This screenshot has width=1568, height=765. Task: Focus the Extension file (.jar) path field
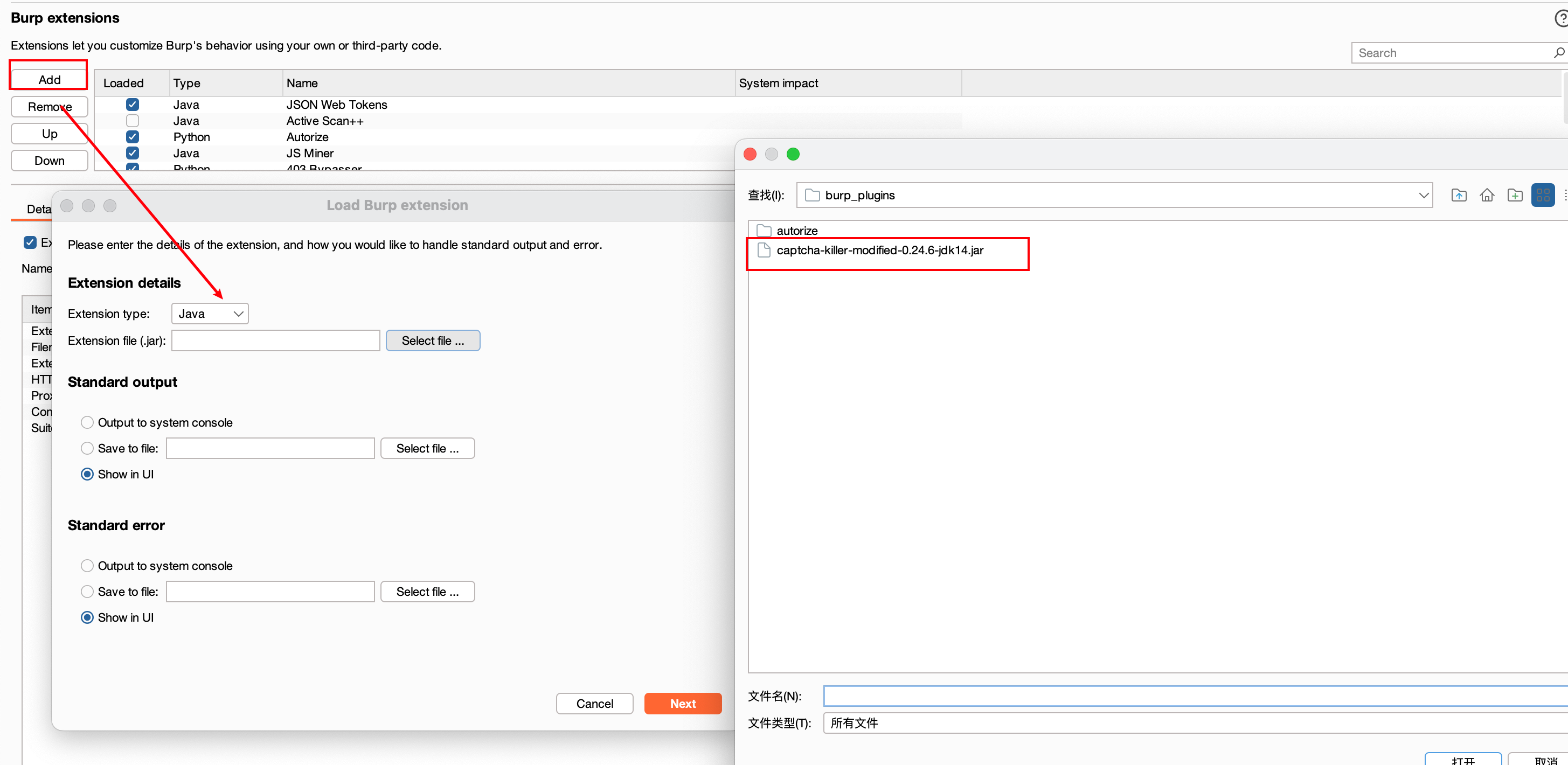(276, 341)
